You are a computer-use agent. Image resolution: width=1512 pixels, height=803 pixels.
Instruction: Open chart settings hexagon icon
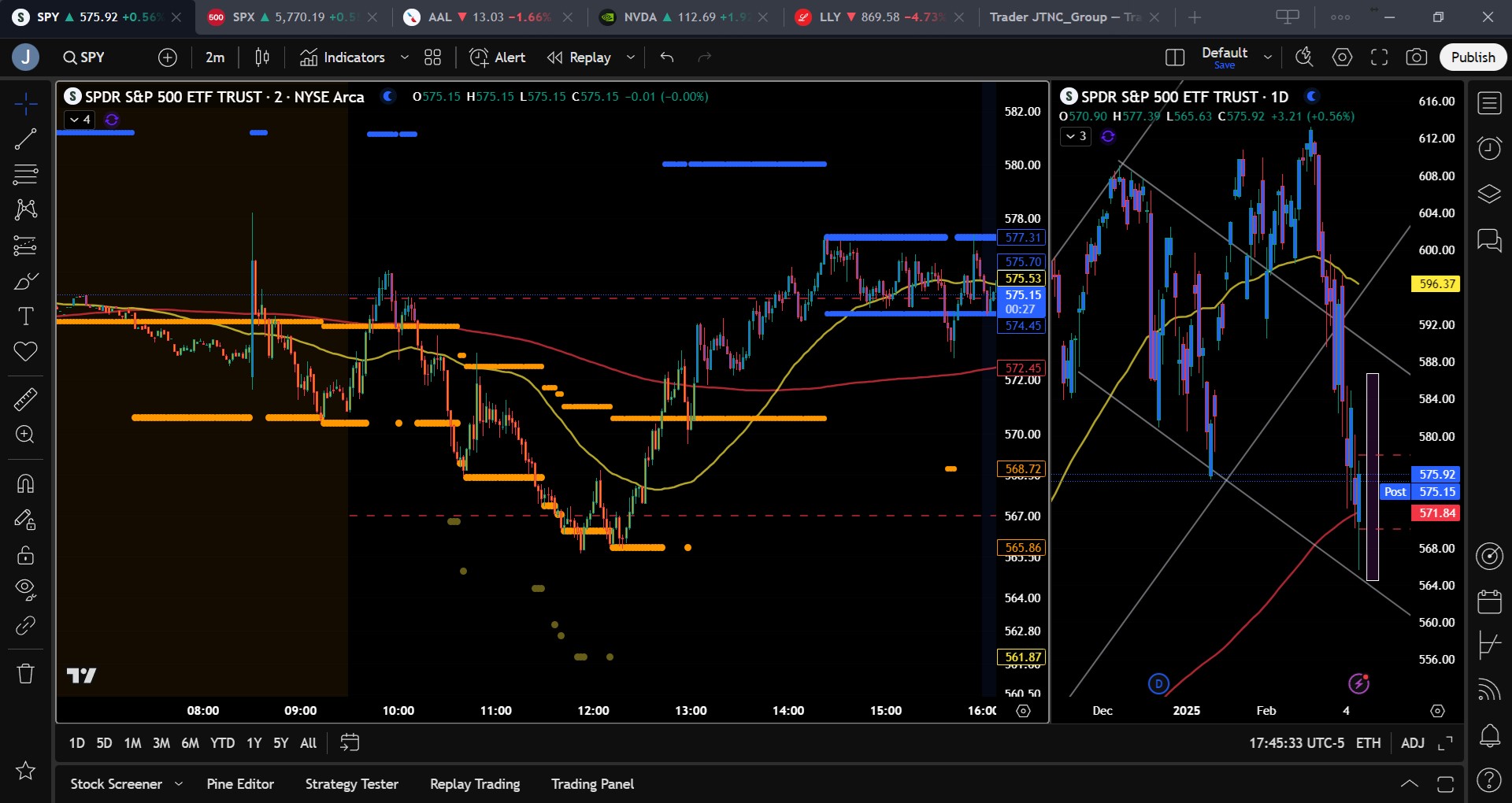[x=1342, y=57]
